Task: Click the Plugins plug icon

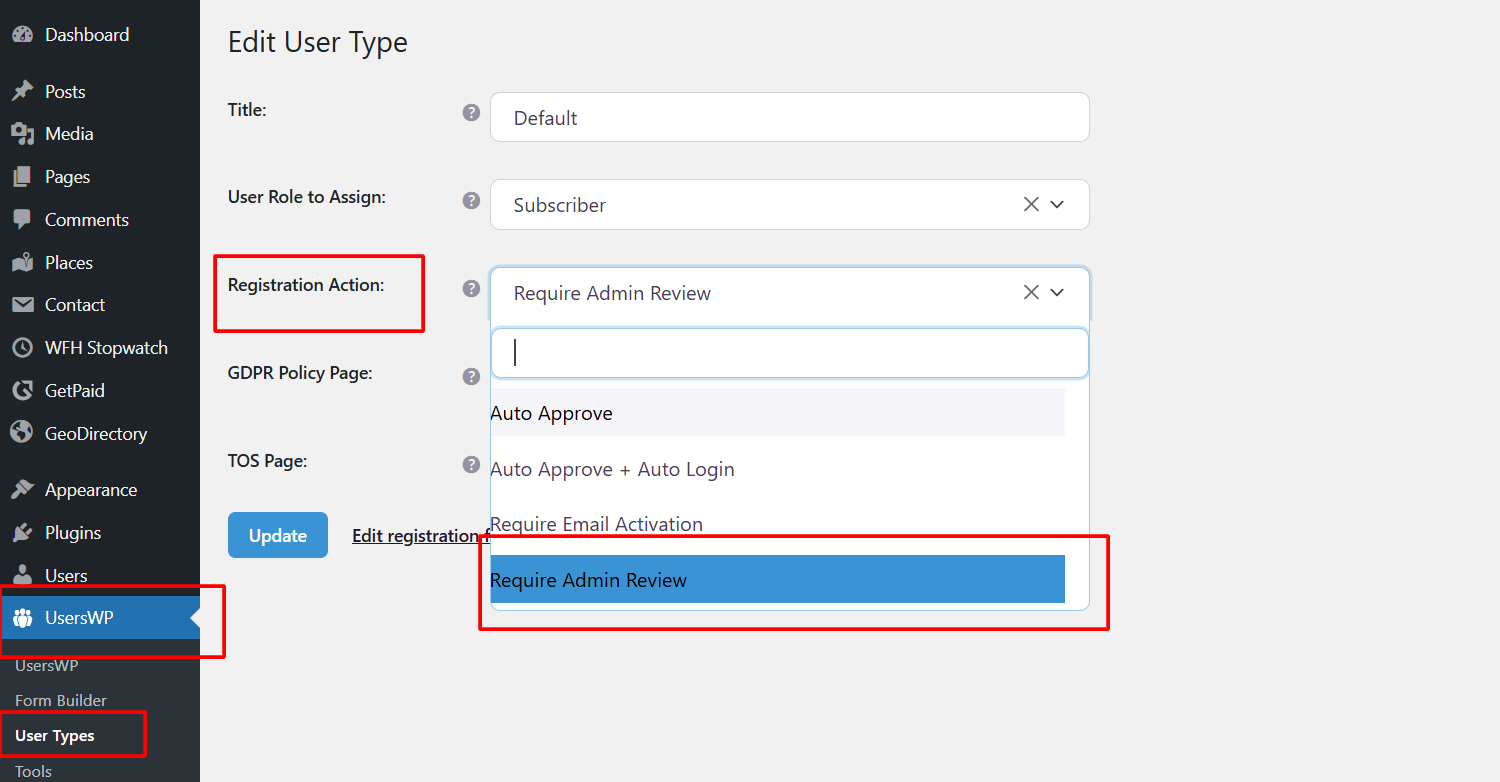Action: (22, 533)
